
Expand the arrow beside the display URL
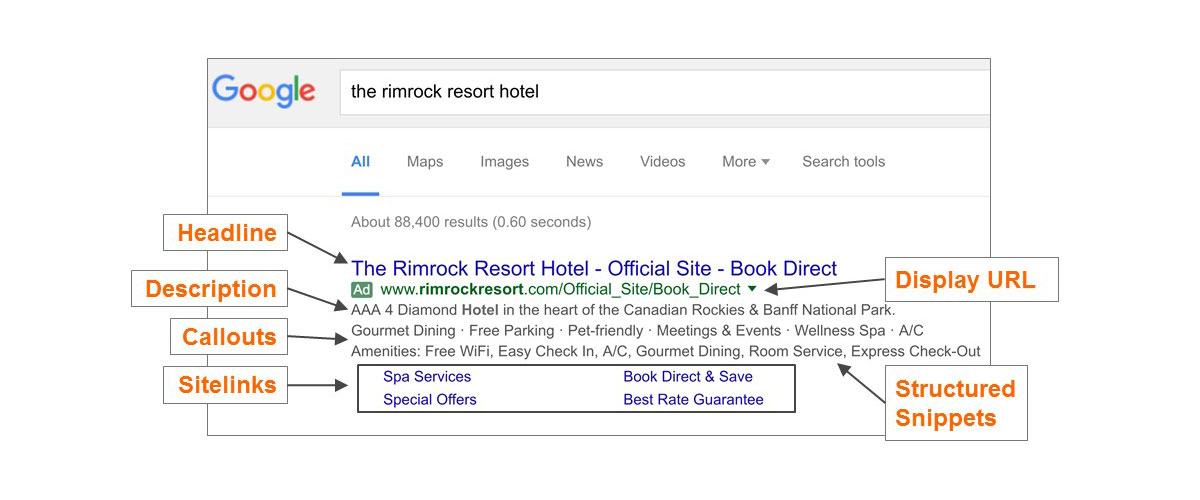click(x=752, y=289)
